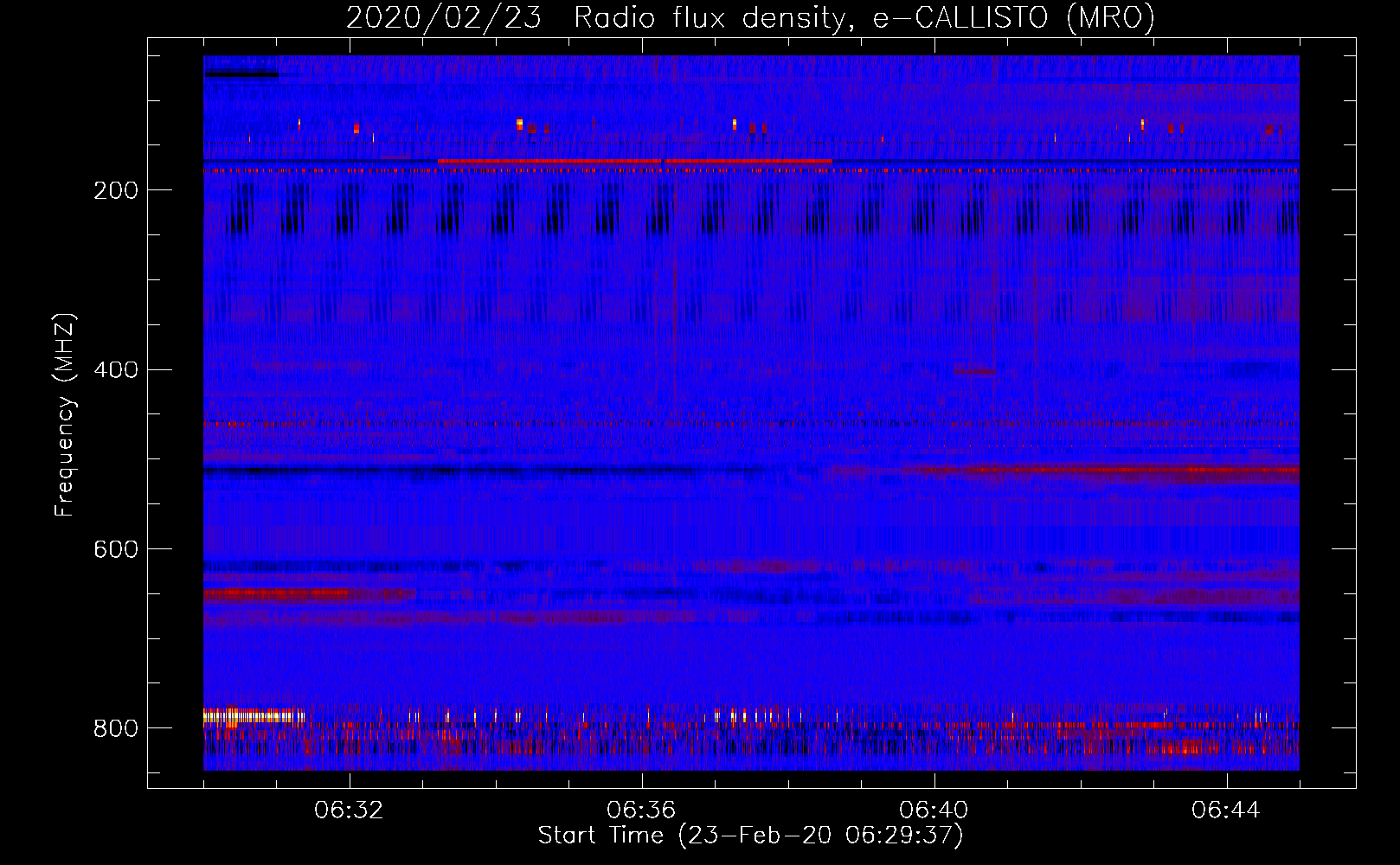Select the 06:32 time tick label
This screenshot has height=865, width=1400.
[349, 811]
